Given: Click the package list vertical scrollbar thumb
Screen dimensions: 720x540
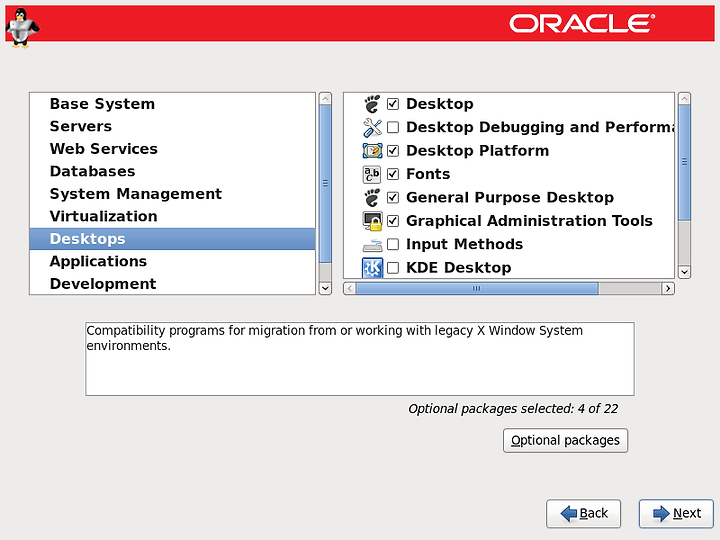Looking at the screenshot, I should 684,163.
